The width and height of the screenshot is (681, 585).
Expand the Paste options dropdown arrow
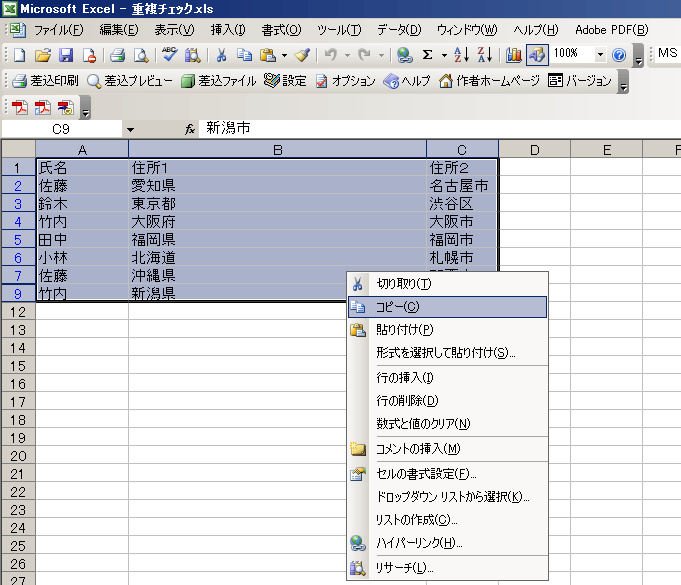click(x=284, y=55)
